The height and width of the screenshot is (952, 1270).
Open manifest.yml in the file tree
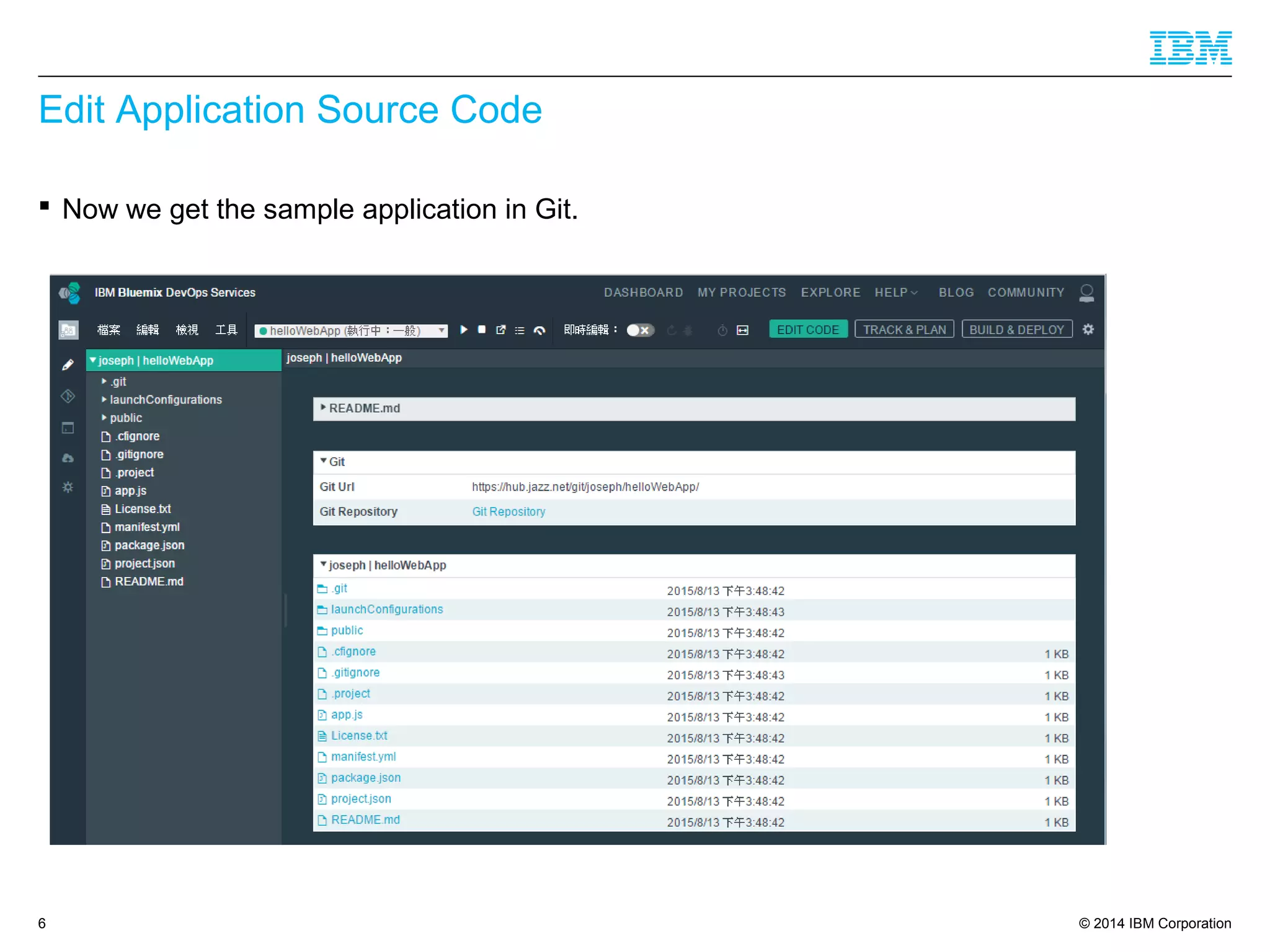point(147,527)
